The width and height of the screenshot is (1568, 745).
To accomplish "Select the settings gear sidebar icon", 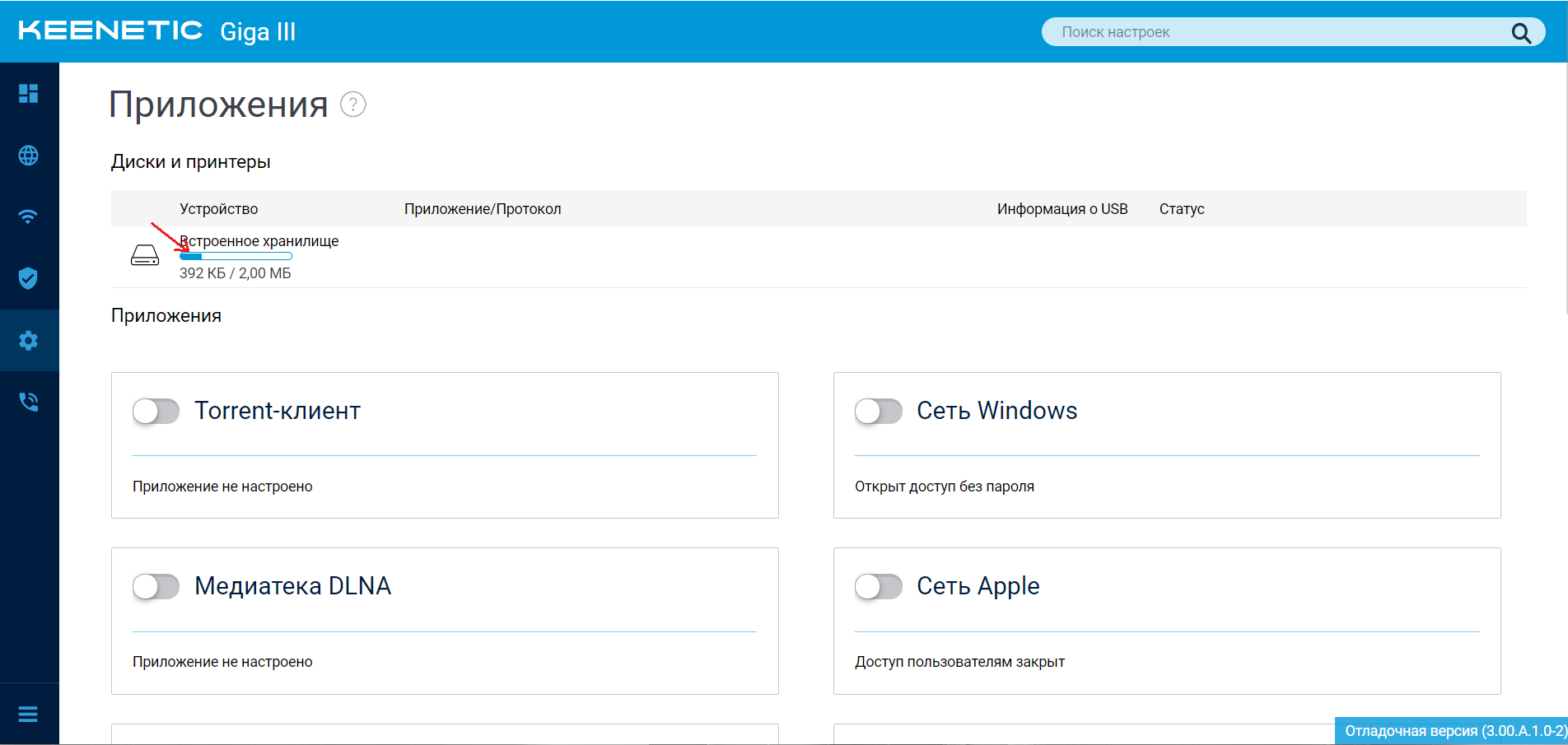I will (29, 340).
